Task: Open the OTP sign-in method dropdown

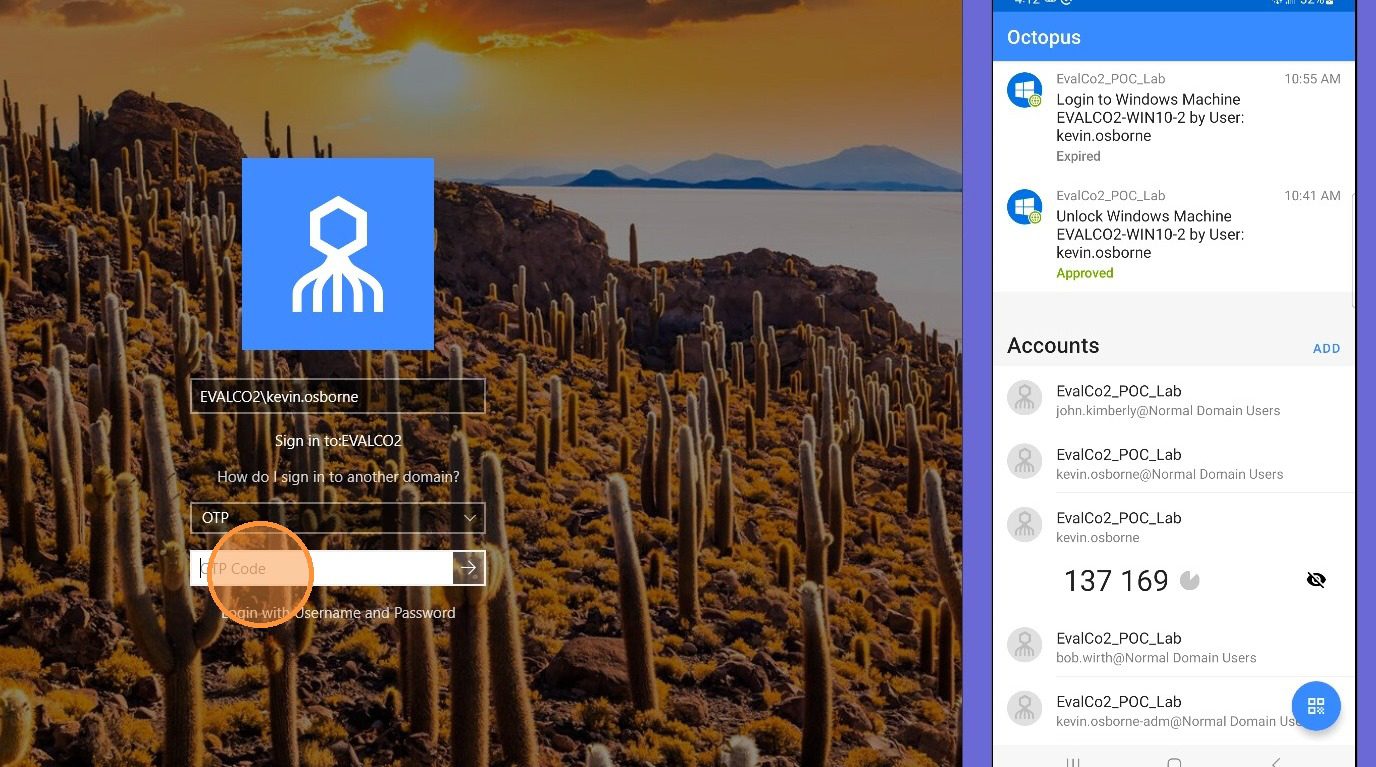Action: tap(338, 518)
